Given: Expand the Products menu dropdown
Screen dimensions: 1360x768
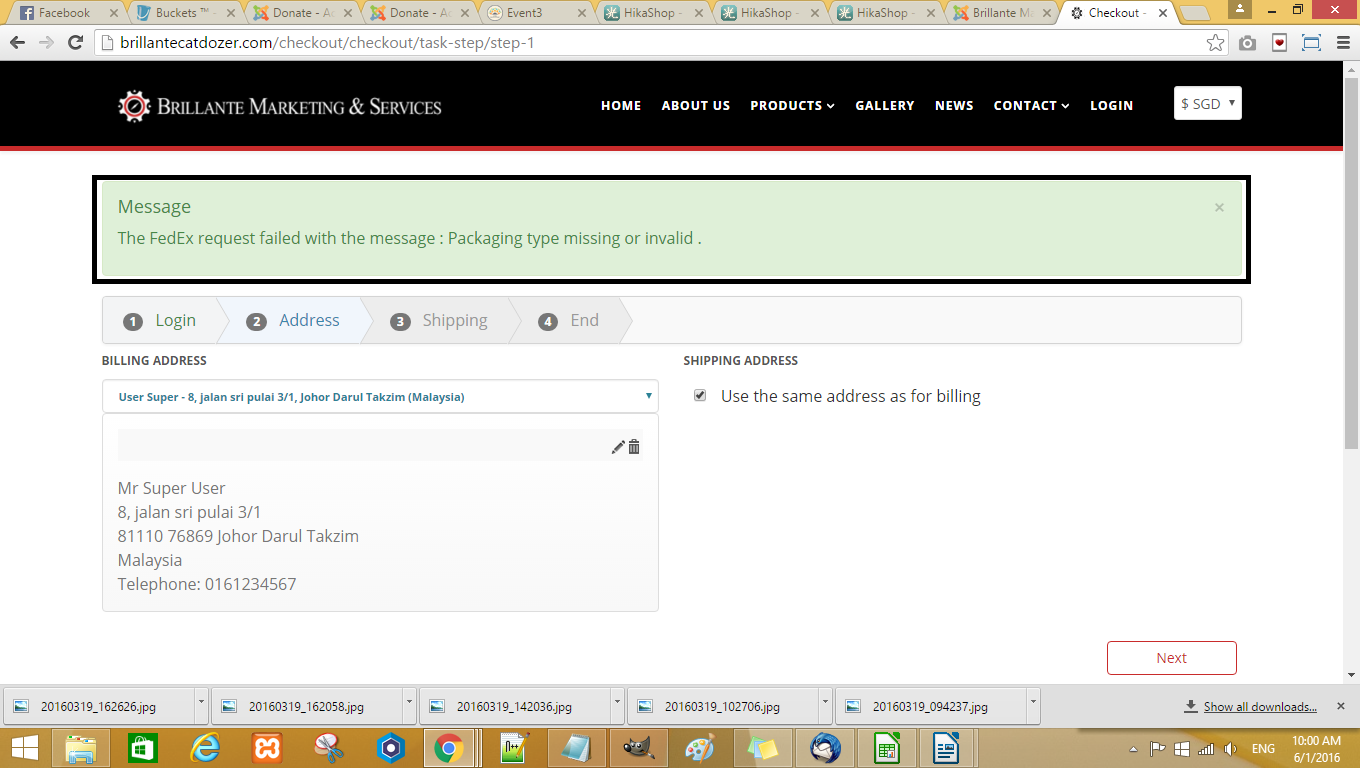Looking at the screenshot, I should click(792, 105).
